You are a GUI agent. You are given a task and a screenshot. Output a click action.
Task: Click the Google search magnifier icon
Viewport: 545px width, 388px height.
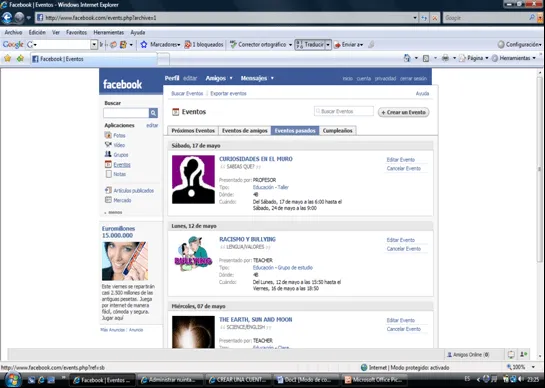532,17
